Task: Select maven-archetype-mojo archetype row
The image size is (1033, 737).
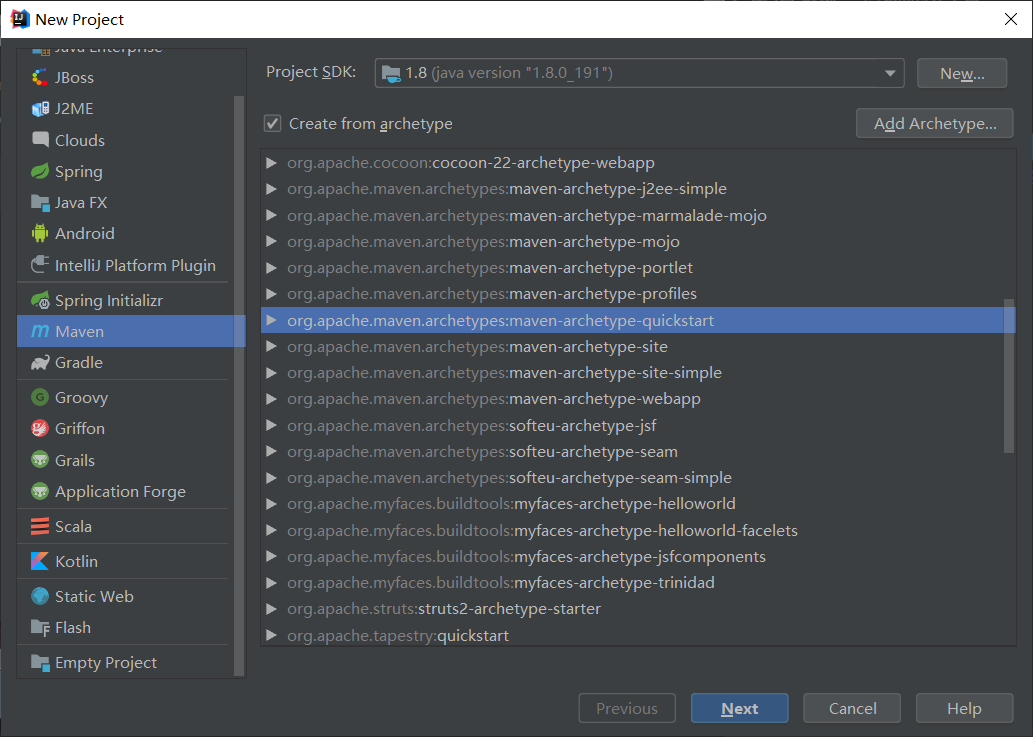Action: pyautogui.click(x=638, y=242)
